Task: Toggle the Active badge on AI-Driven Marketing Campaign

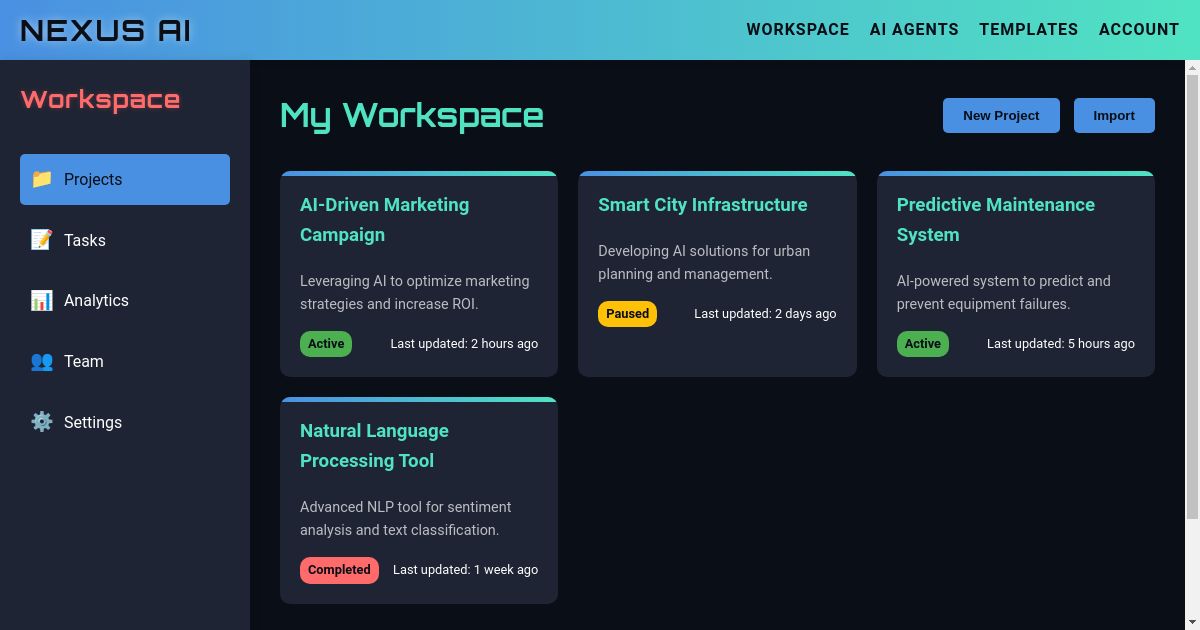Action: pyautogui.click(x=326, y=343)
